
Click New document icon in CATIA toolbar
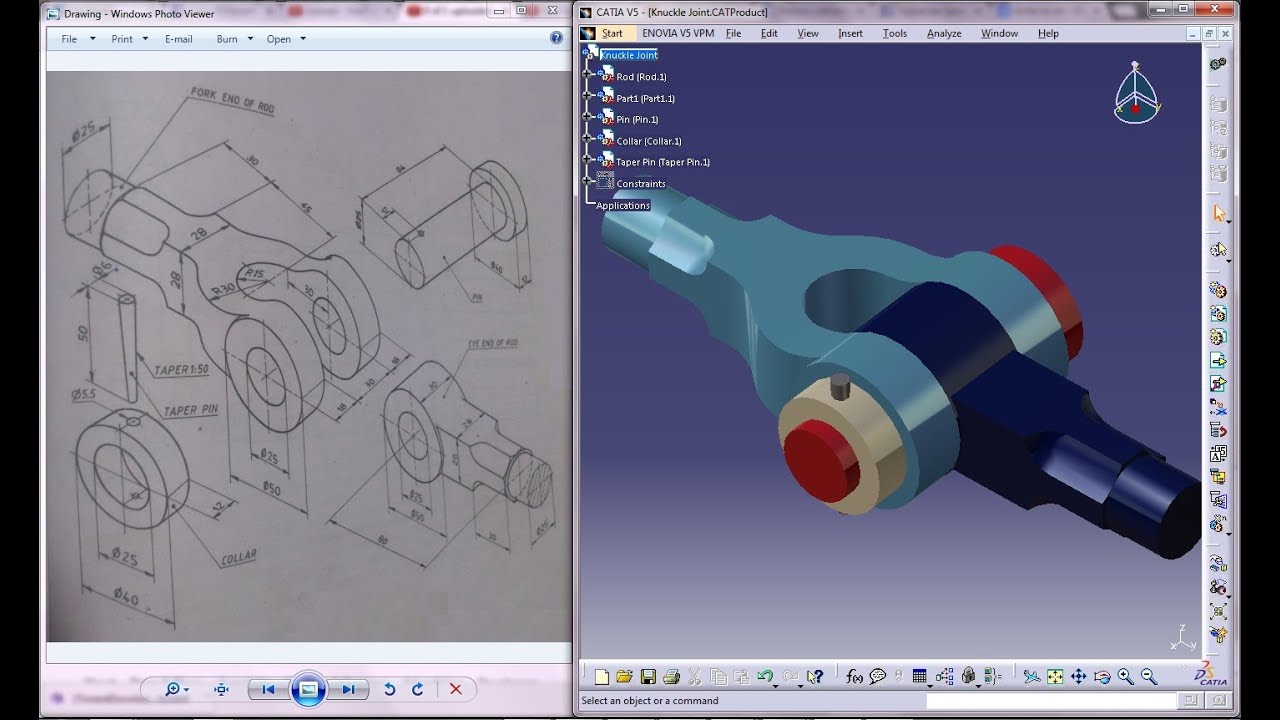tap(601, 677)
